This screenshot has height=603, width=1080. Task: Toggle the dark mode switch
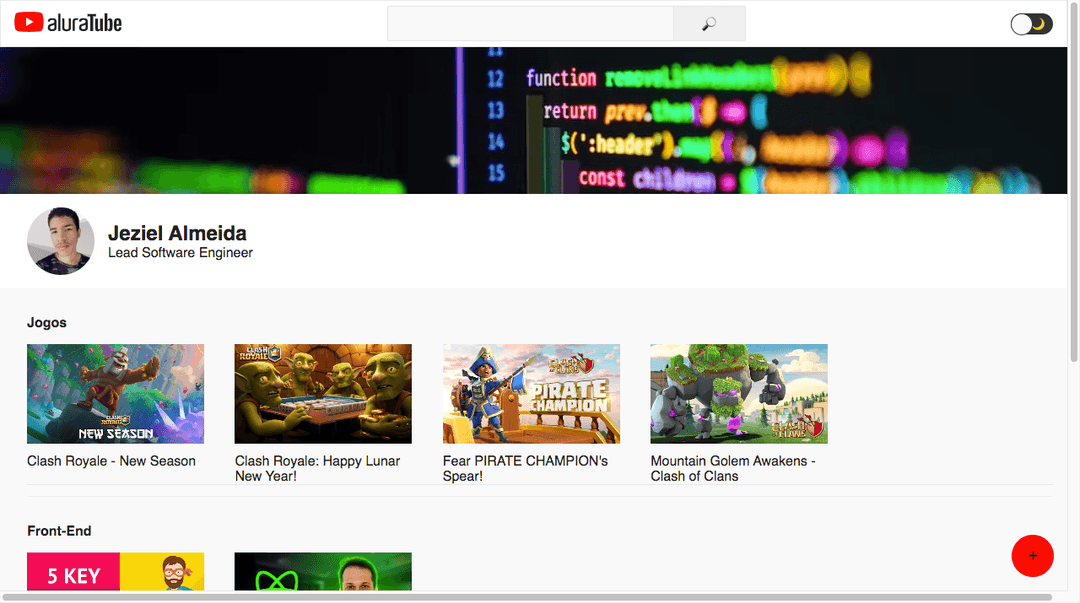[1031, 24]
